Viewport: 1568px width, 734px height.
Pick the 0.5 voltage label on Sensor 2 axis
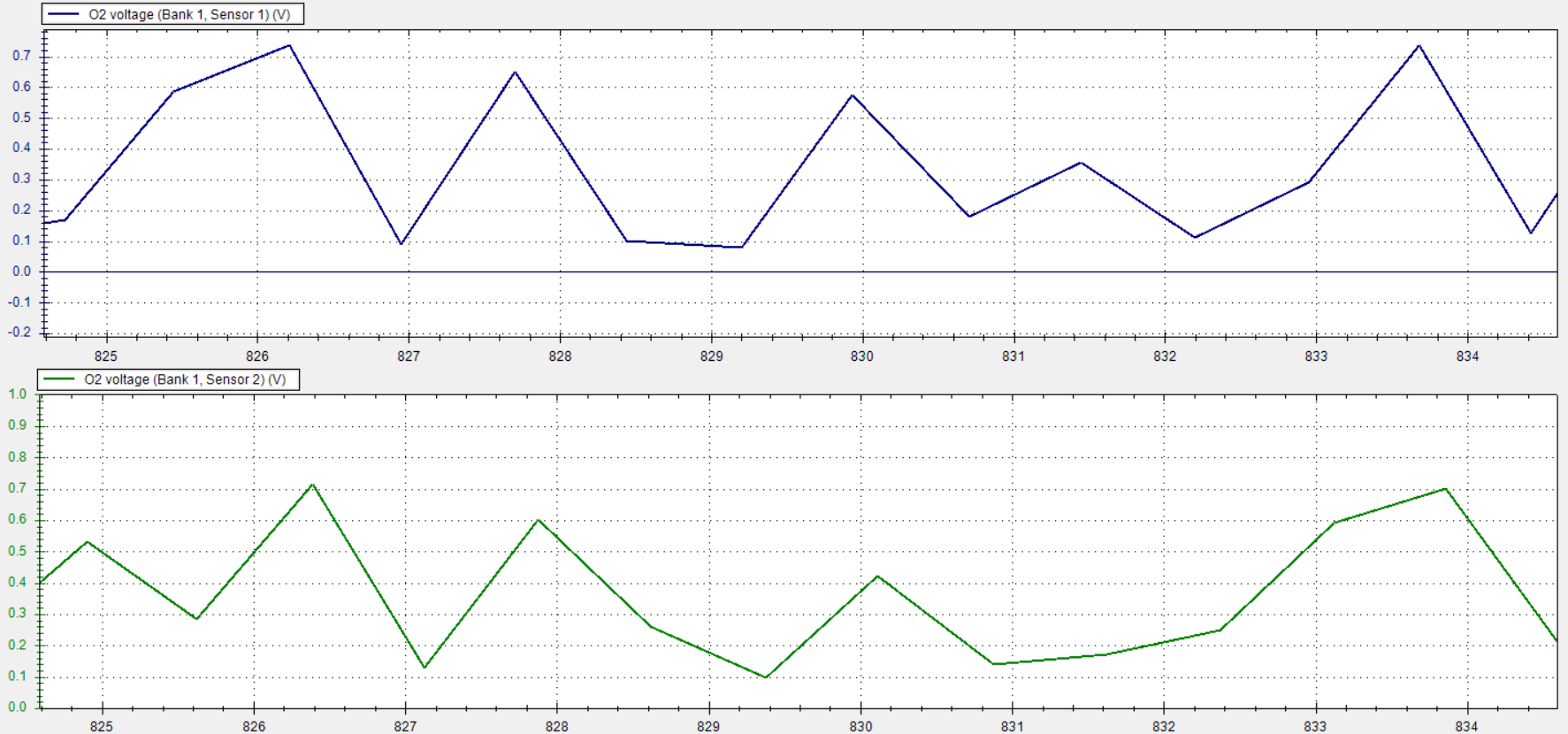[x=18, y=551]
